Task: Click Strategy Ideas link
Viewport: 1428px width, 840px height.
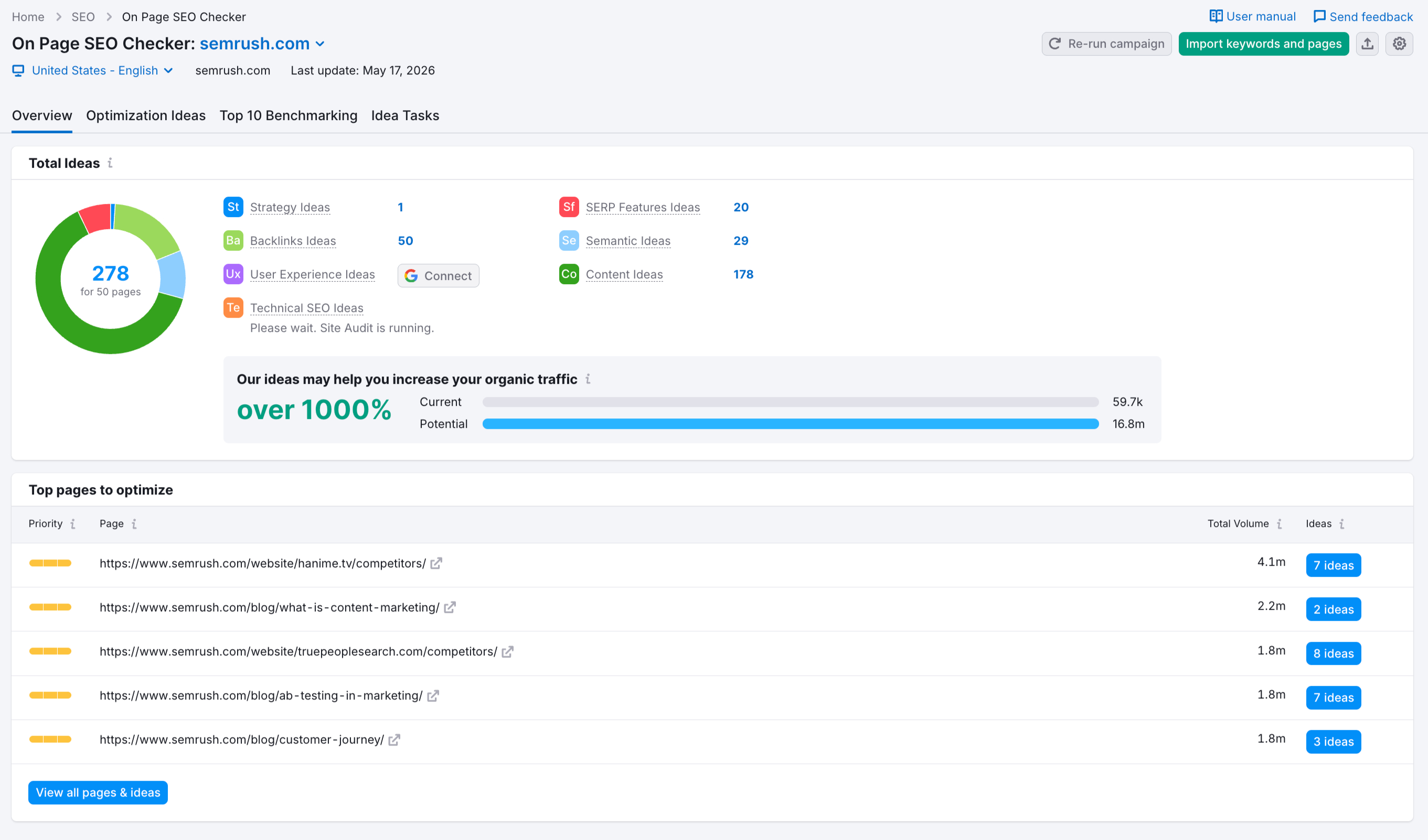Action: point(290,207)
